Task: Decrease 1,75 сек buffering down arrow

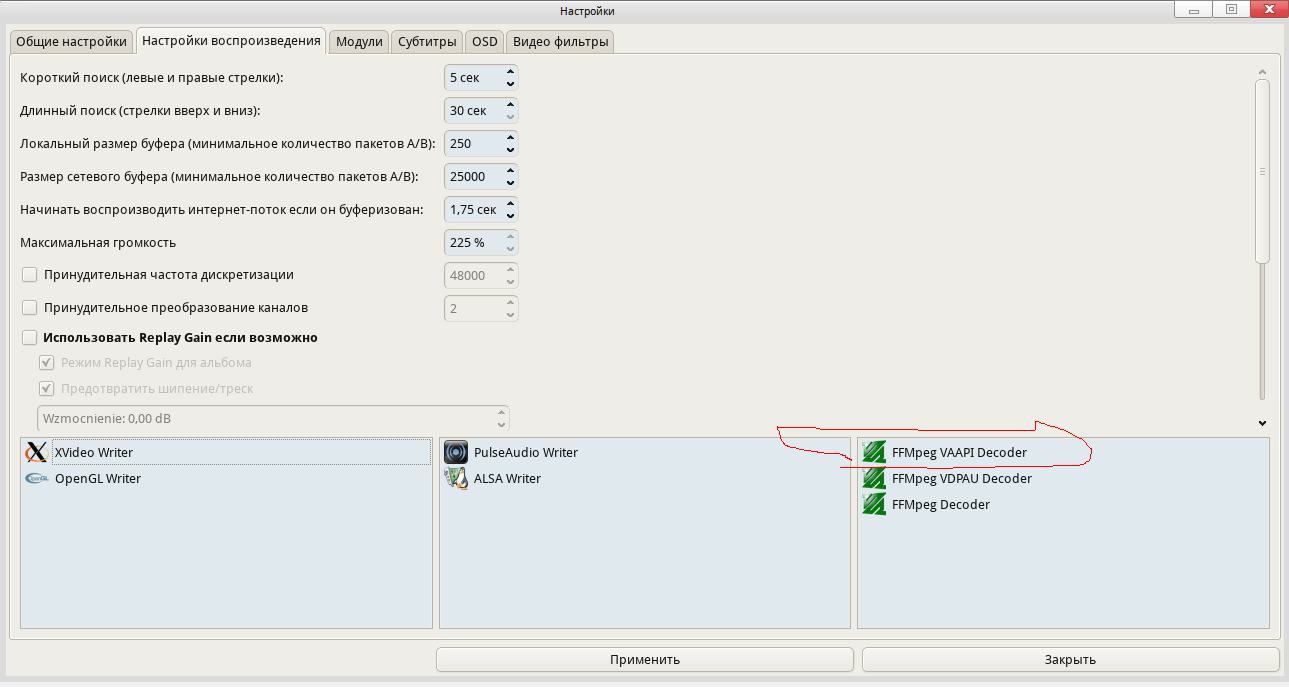Action: 510,216
